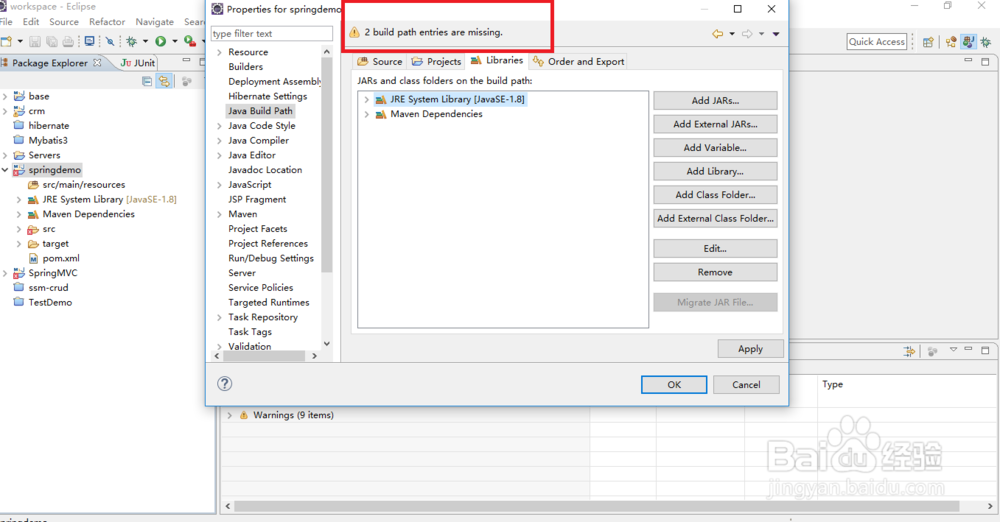Open the Problems view menu triangle
Viewport: 1000px width, 522px height.
pos(953,350)
